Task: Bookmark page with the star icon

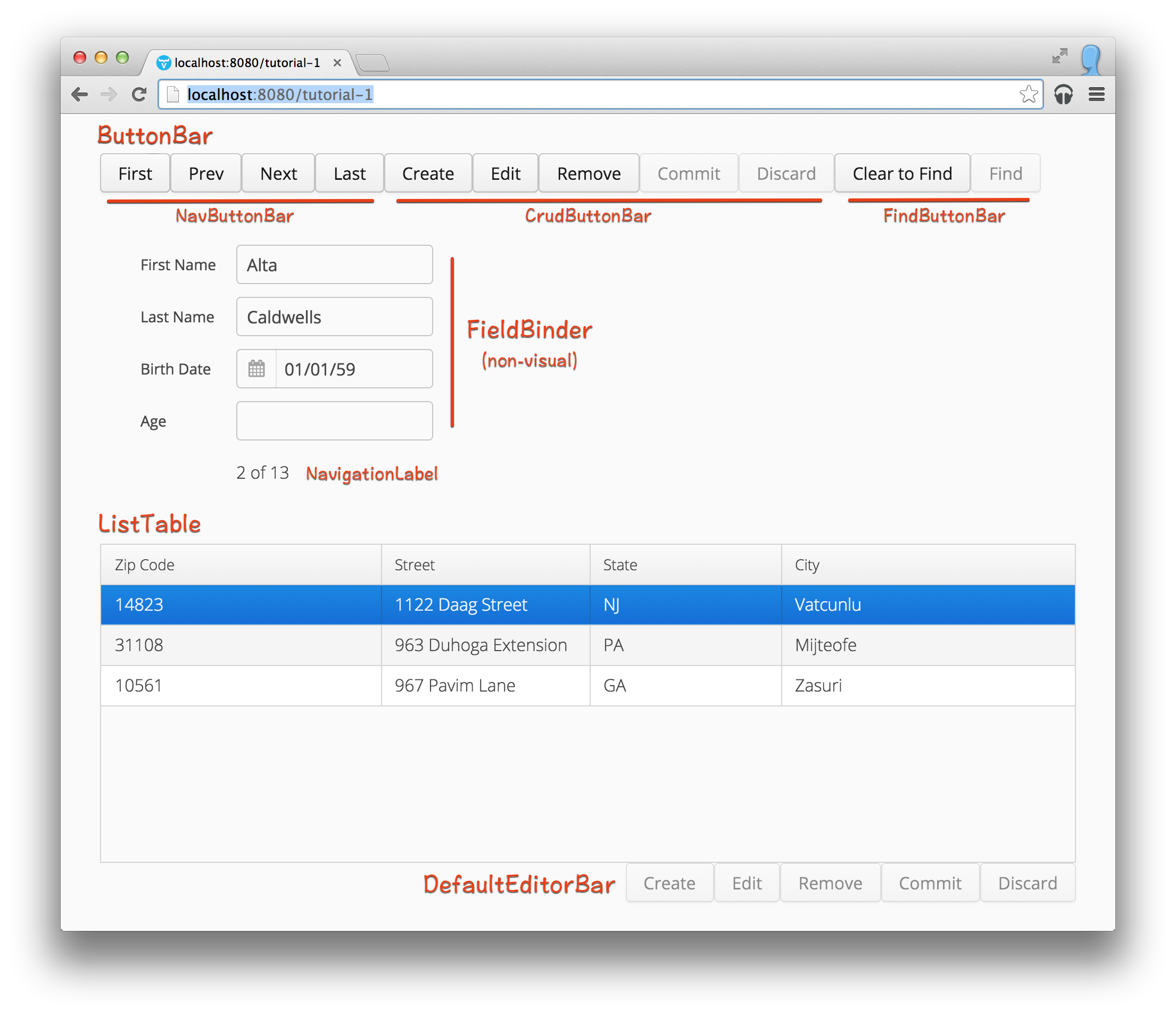Action: pyautogui.click(x=1028, y=94)
